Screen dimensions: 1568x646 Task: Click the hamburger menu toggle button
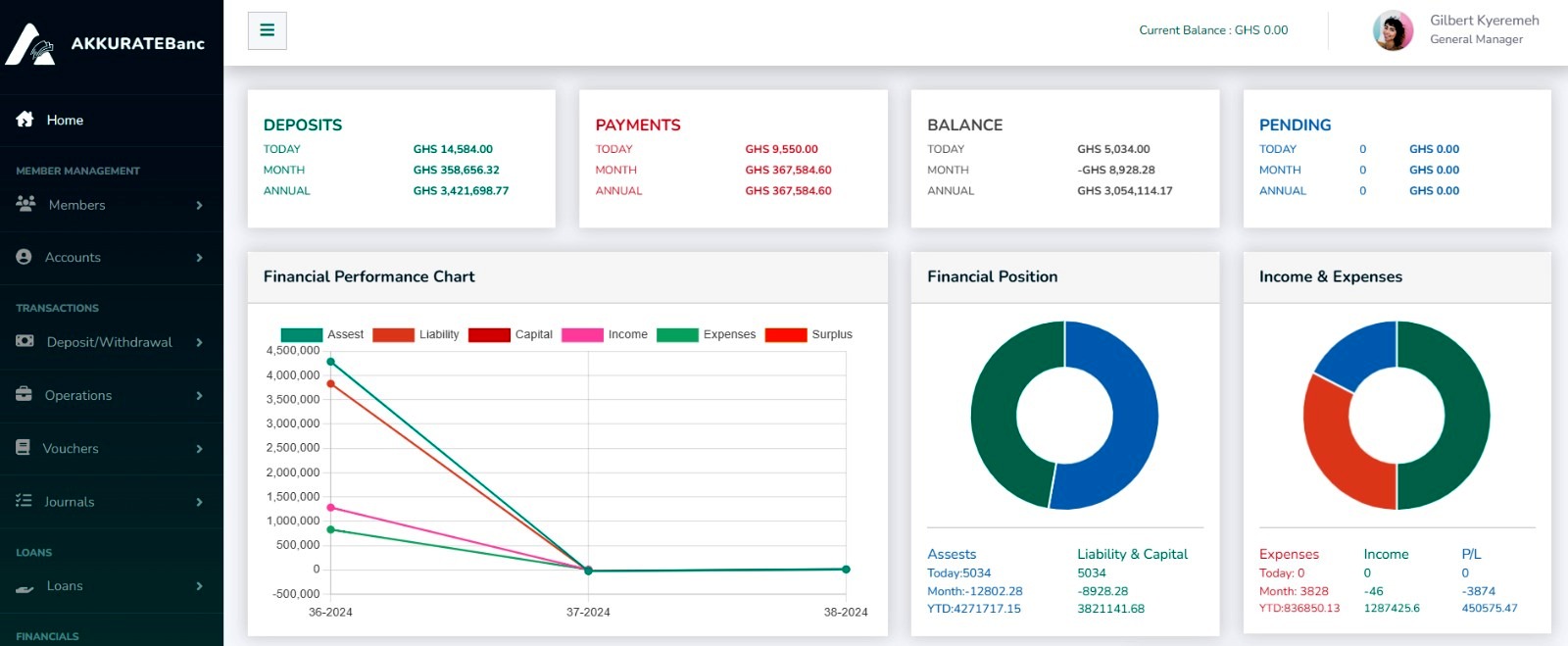tap(267, 30)
